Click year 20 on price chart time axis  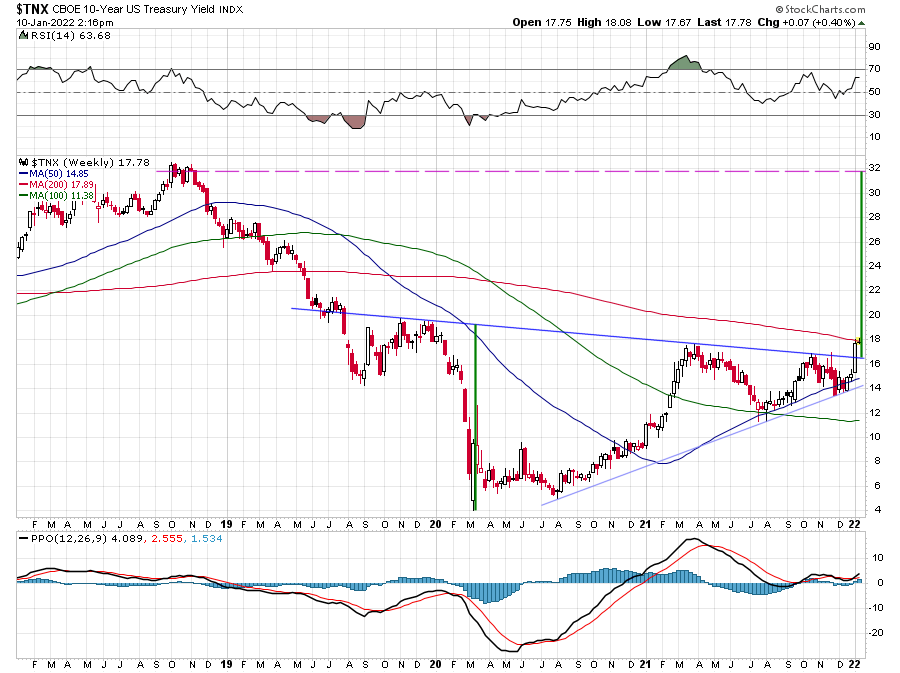pyautogui.click(x=436, y=524)
